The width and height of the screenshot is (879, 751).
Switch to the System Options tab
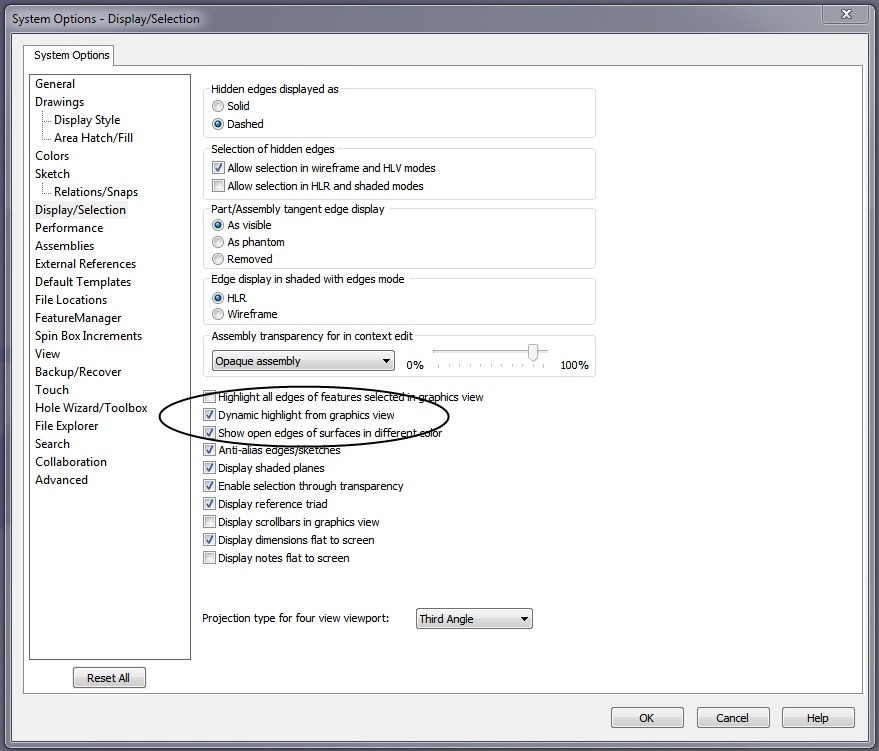coord(71,55)
